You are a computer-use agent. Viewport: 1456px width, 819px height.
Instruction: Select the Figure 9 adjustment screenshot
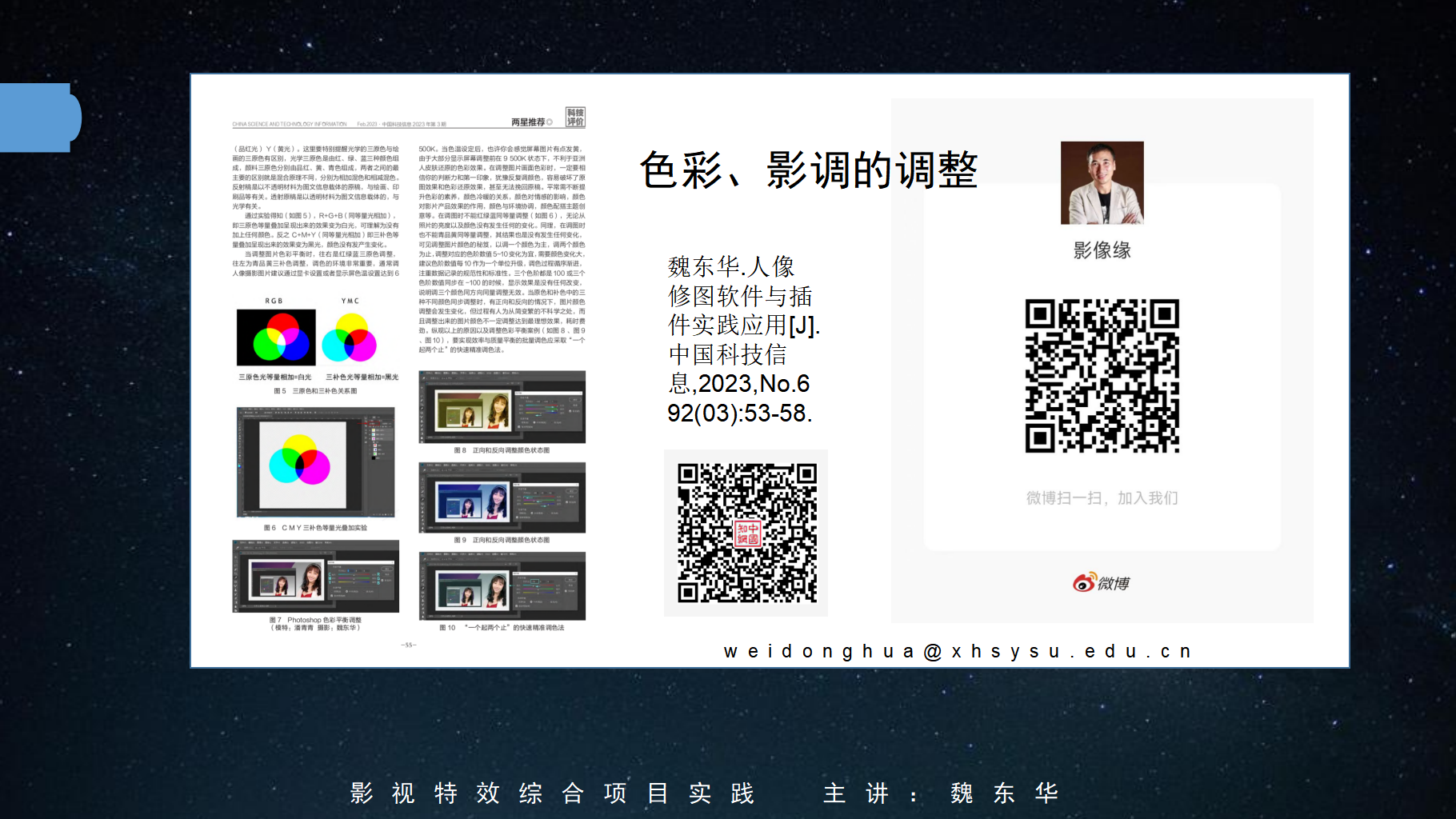(x=502, y=497)
